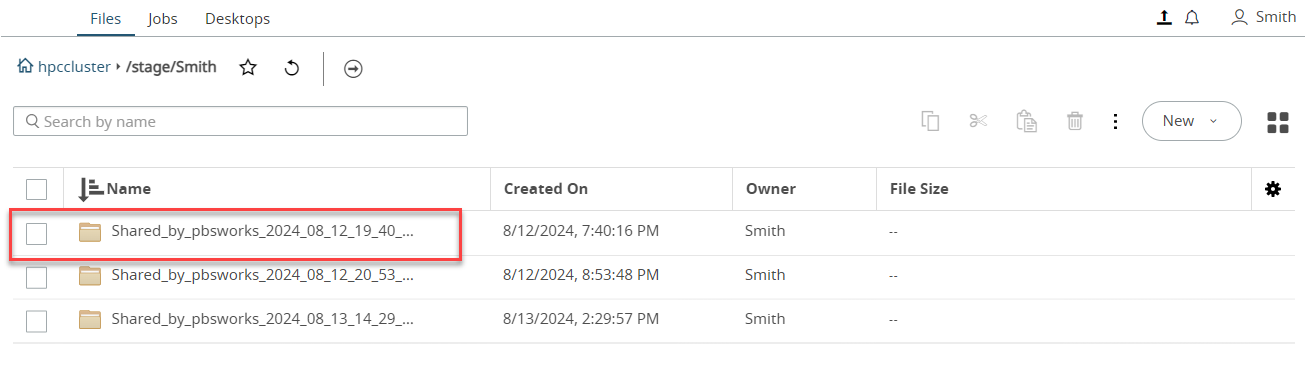Image resolution: width=1305 pixels, height=382 pixels.
Task: Click the paste clipboard icon
Action: pos(1026,121)
